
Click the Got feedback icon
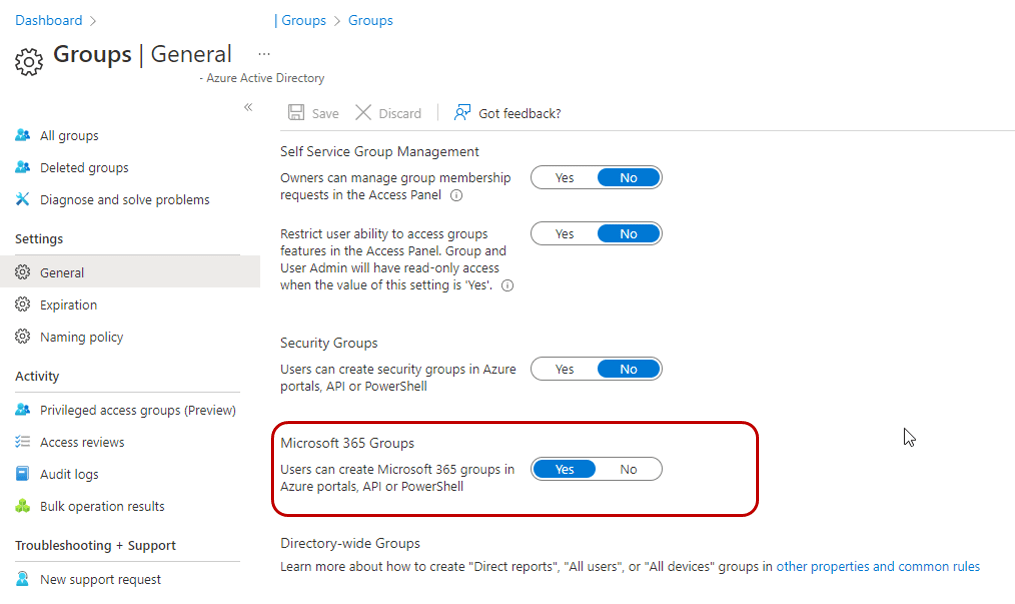pyautogui.click(x=462, y=113)
